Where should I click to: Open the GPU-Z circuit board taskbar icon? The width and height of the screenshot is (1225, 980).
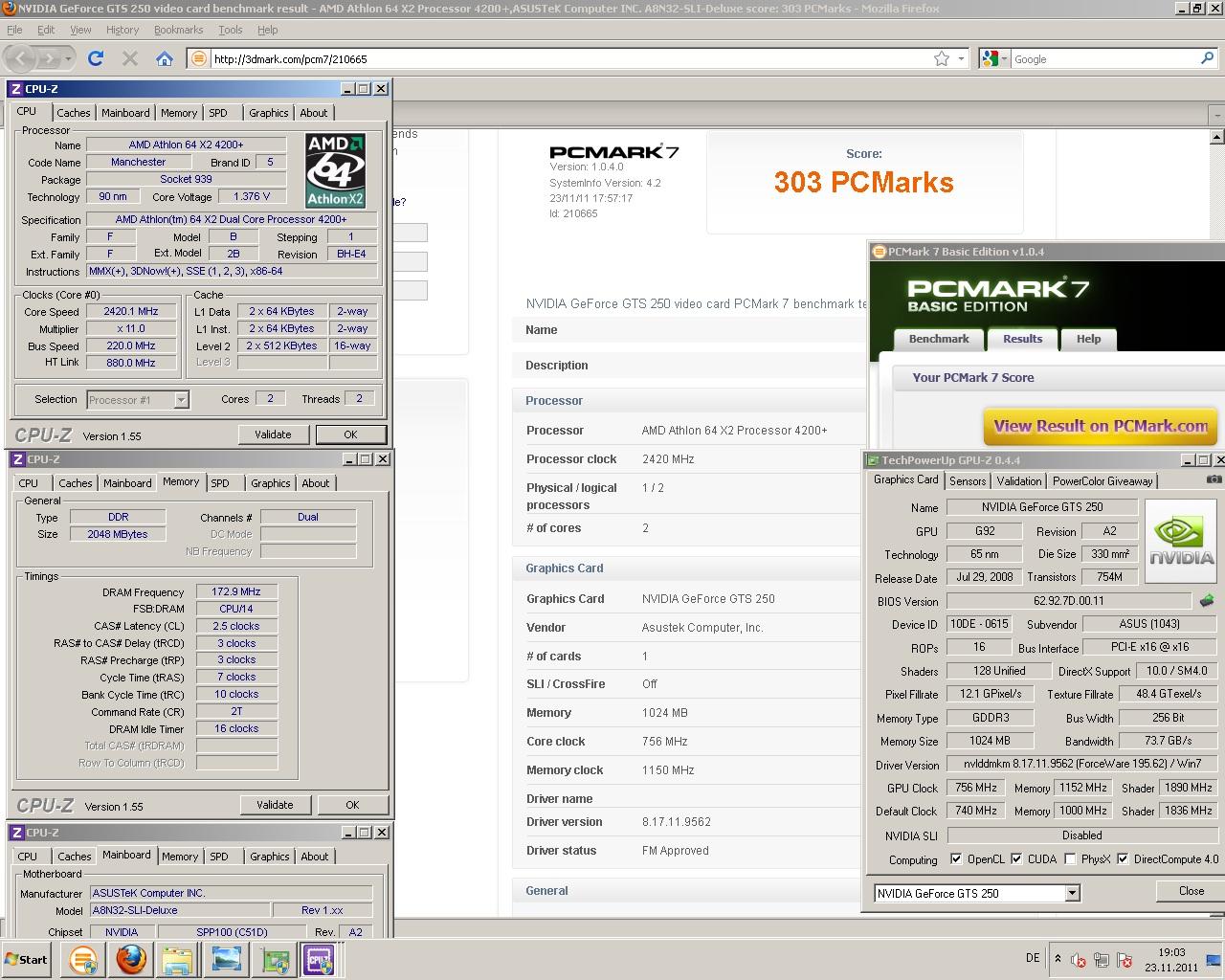pyautogui.click(x=275, y=959)
